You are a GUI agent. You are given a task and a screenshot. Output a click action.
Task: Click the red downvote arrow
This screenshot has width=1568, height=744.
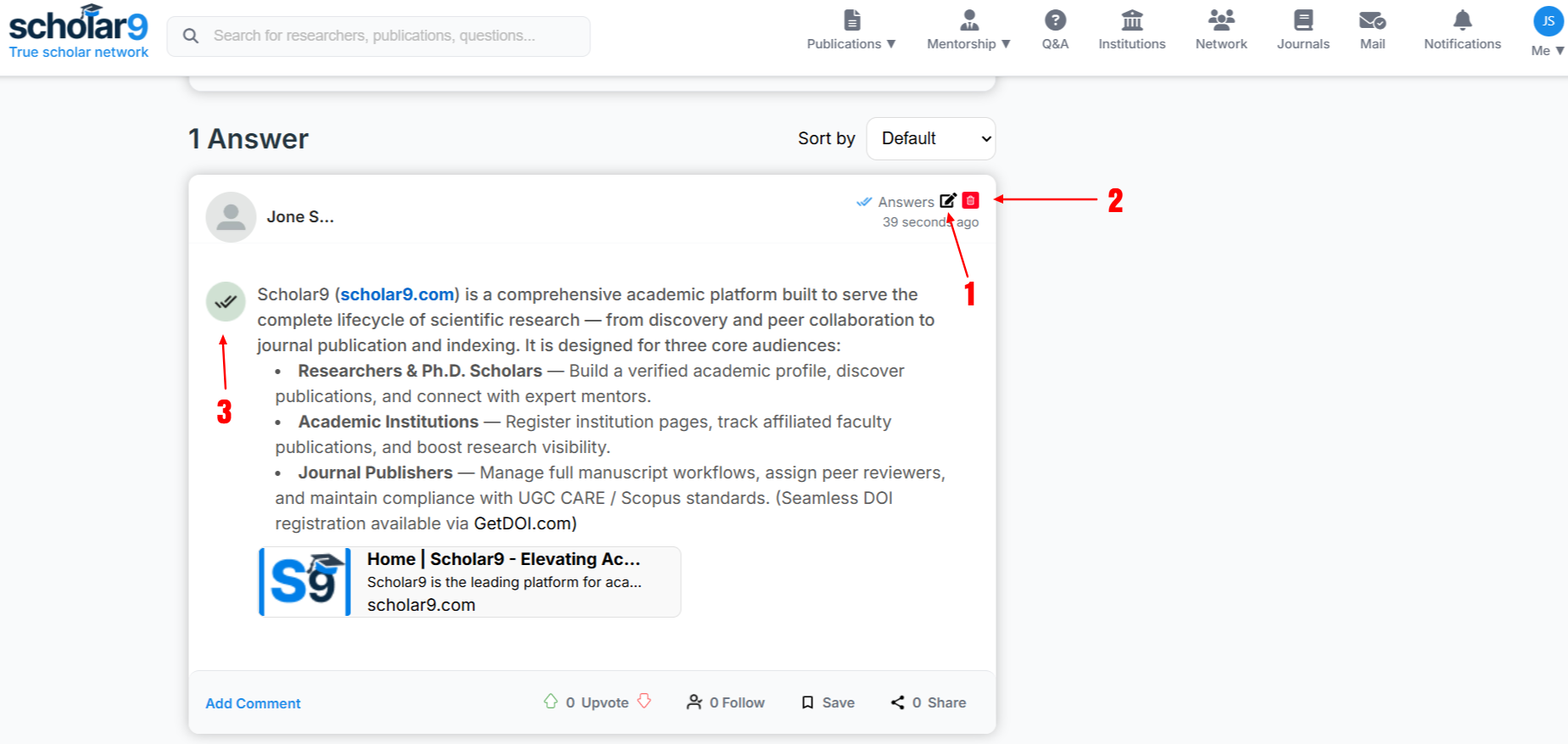coord(644,702)
